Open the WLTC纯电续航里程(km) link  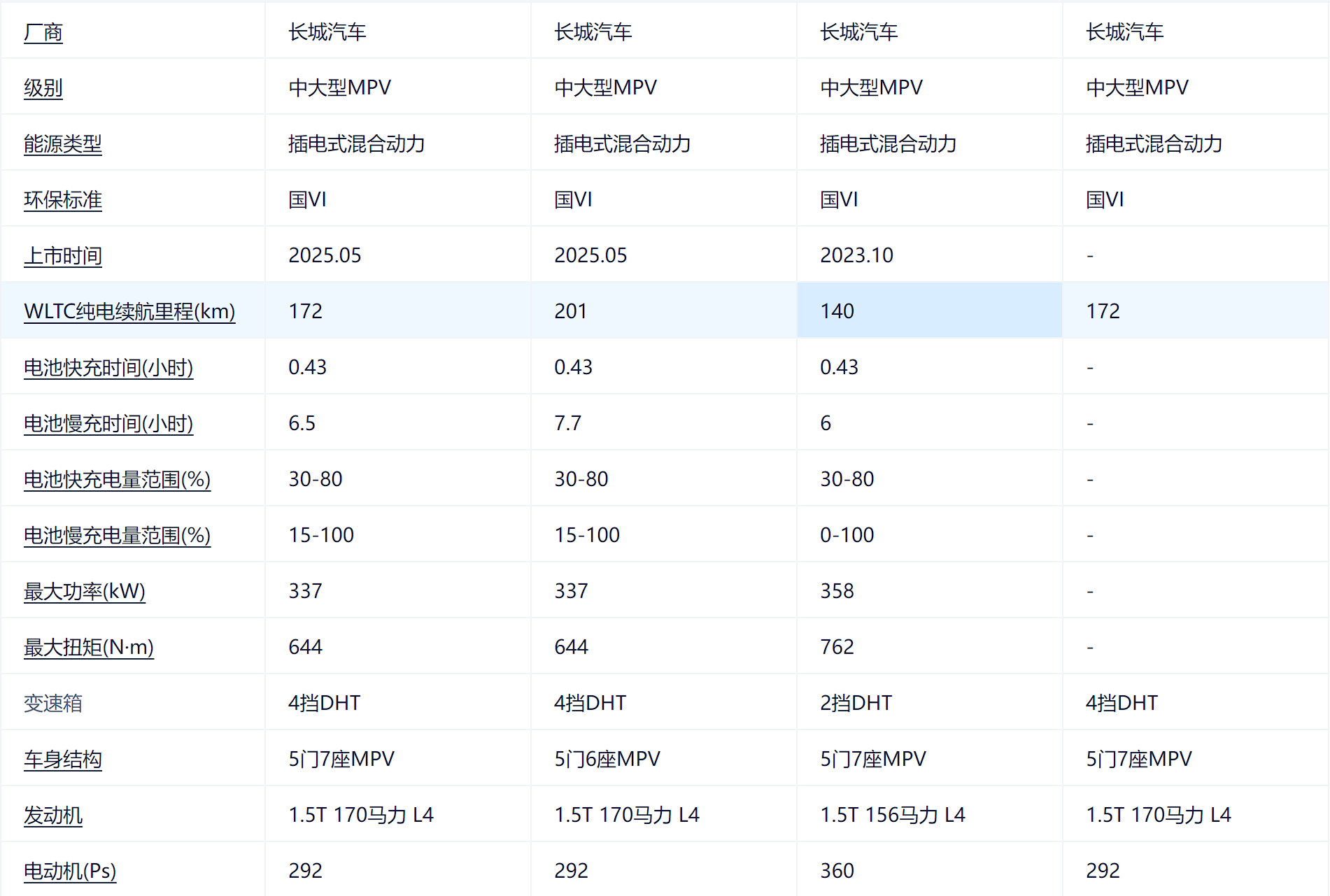tap(129, 311)
